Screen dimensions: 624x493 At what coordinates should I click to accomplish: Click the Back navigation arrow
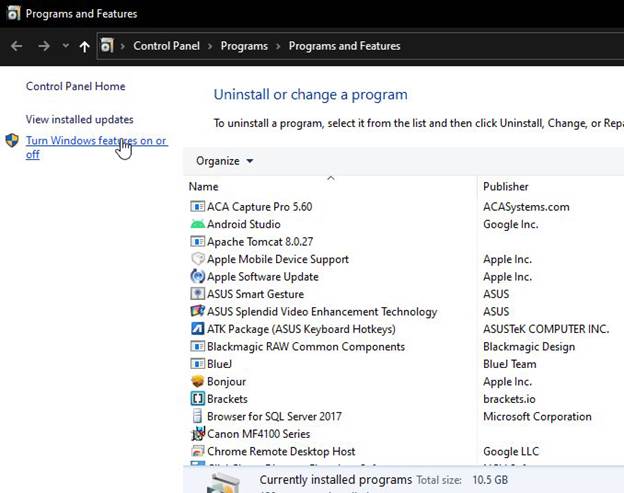coord(16,46)
